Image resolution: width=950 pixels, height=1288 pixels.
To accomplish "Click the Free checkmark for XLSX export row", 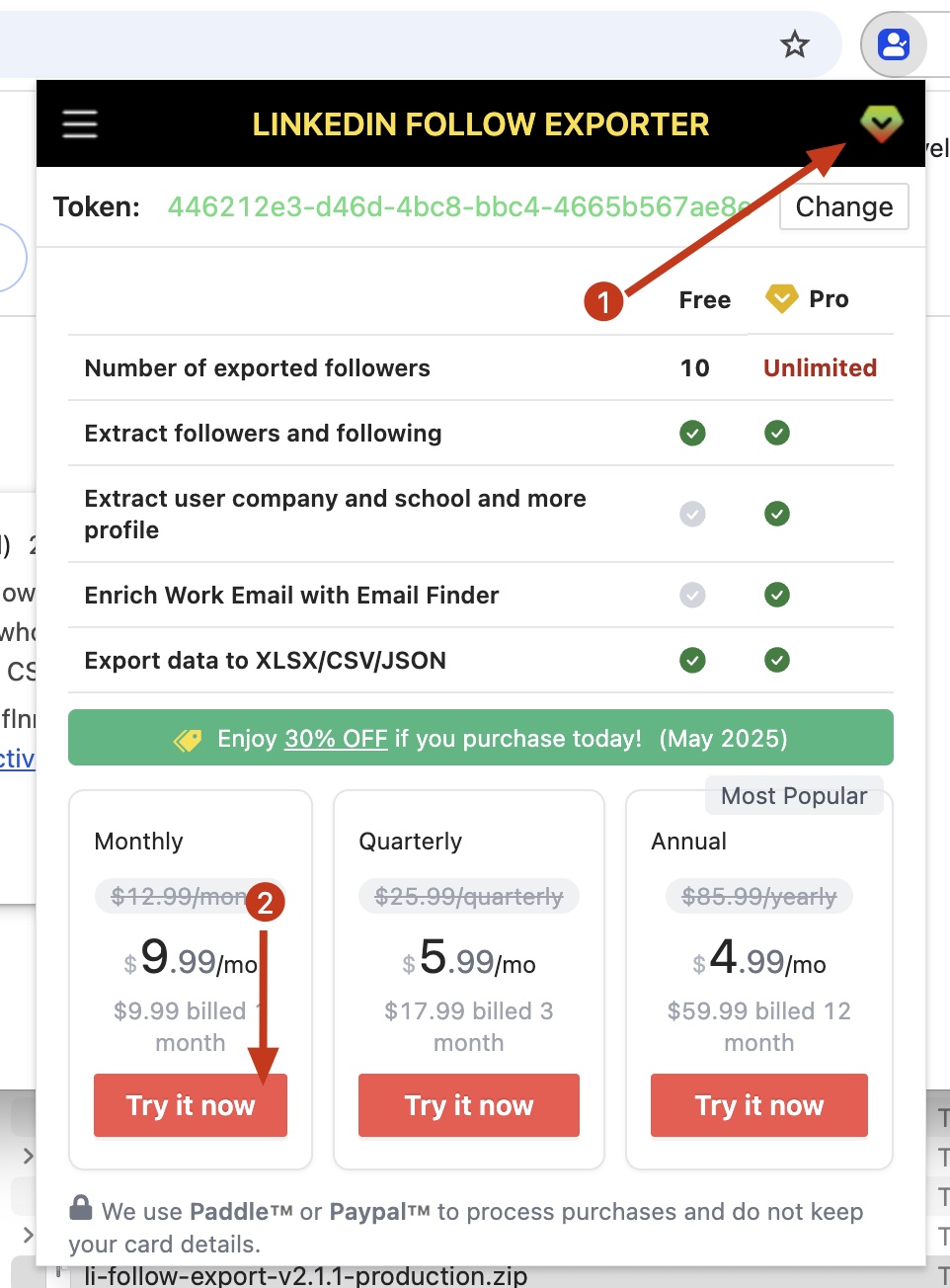I will pos(693,660).
